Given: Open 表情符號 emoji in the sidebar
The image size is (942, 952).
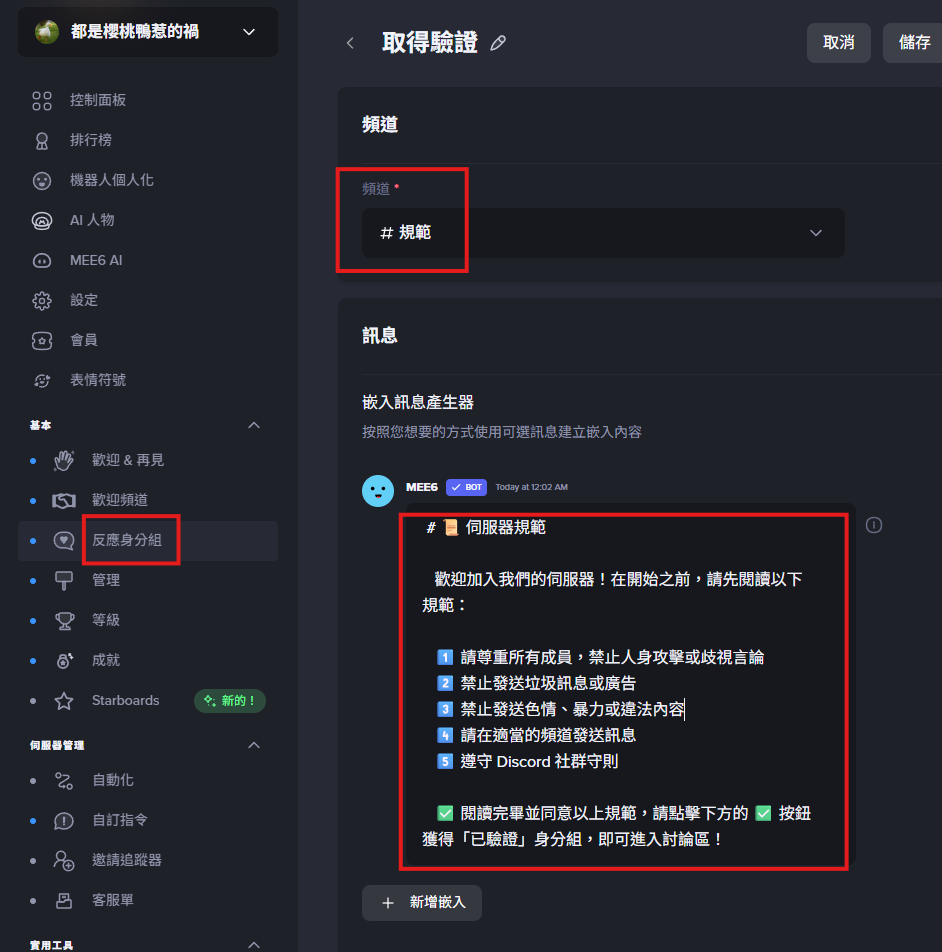Looking at the screenshot, I should (x=97, y=380).
